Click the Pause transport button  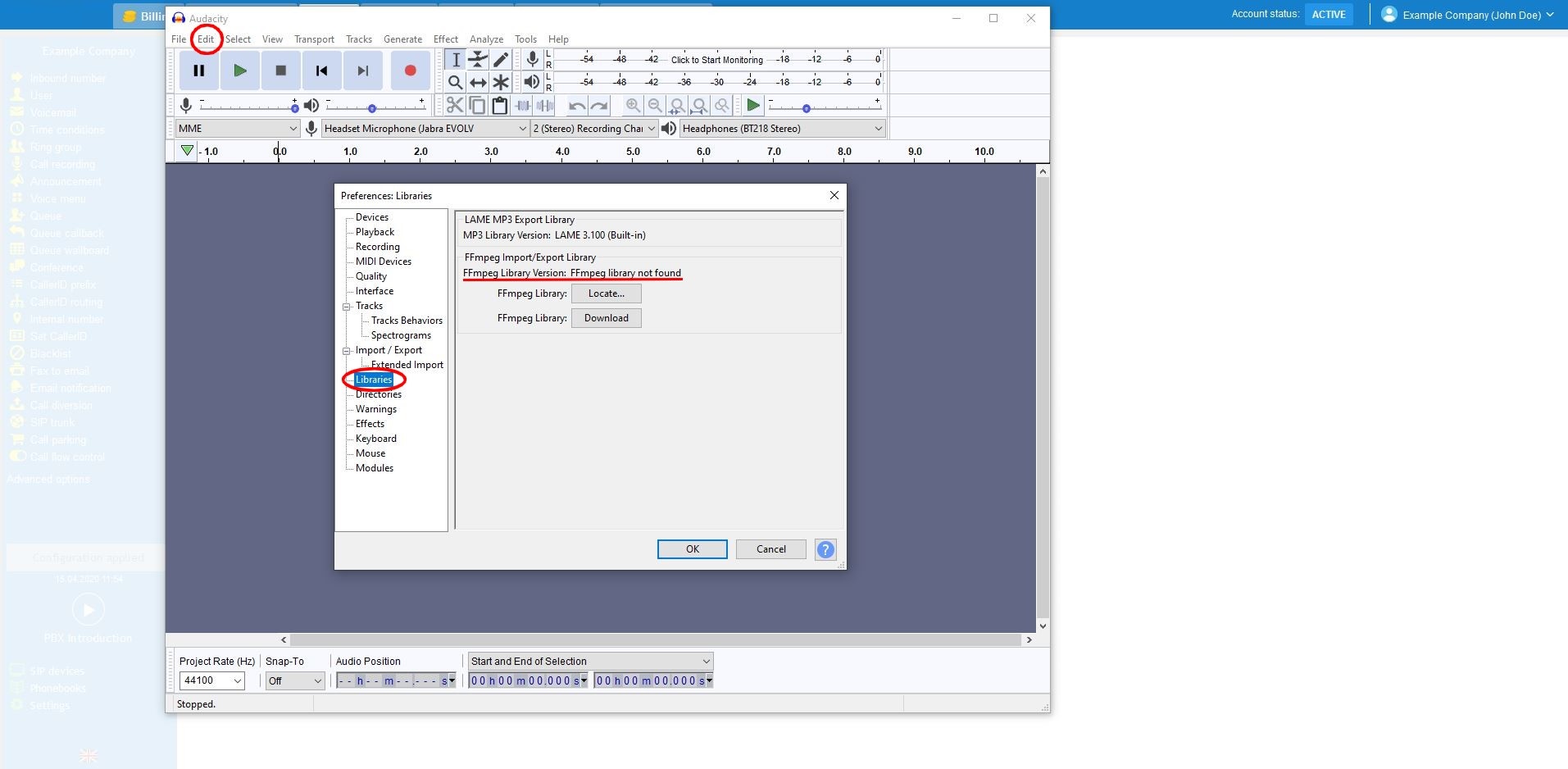pyautogui.click(x=199, y=71)
